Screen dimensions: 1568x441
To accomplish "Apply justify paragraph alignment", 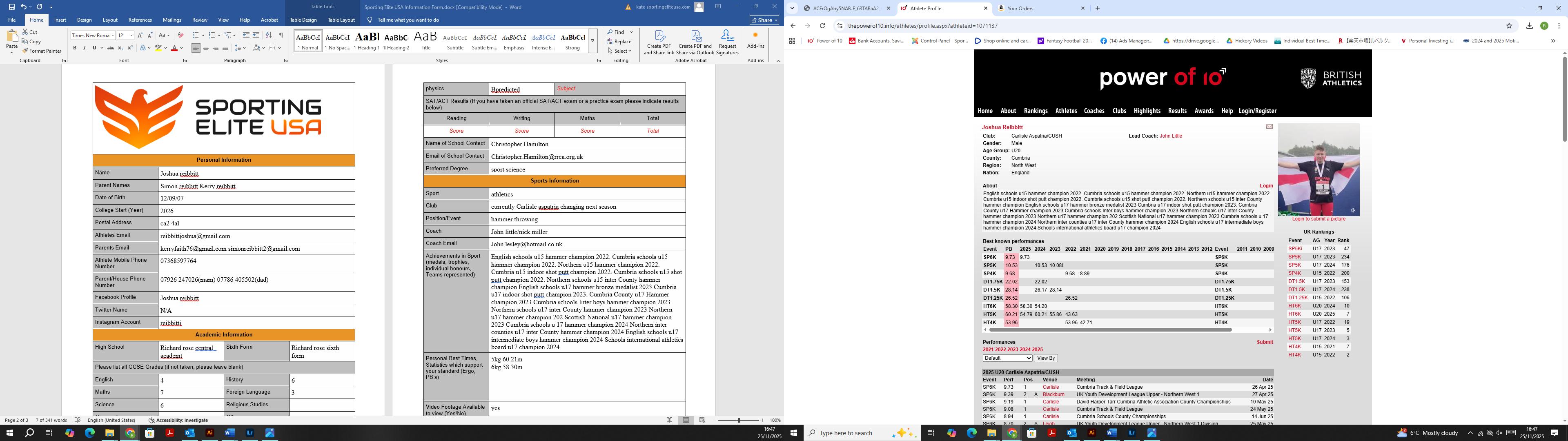I will coord(225,48).
